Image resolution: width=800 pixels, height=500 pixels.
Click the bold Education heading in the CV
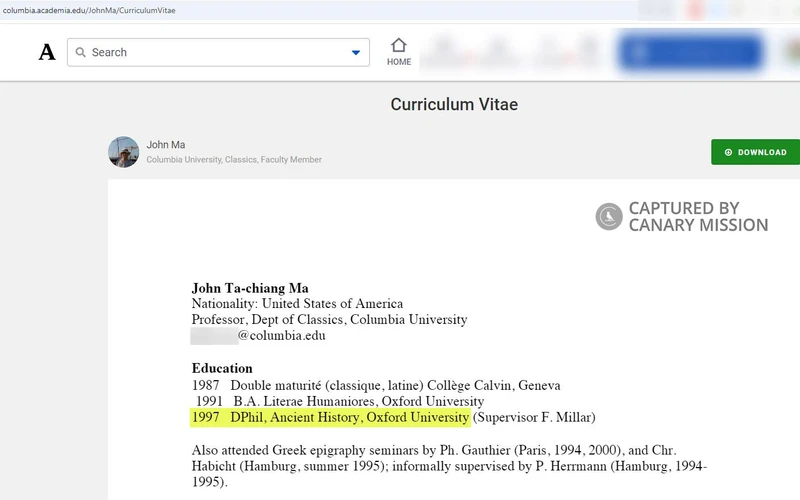(x=222, y=368)
